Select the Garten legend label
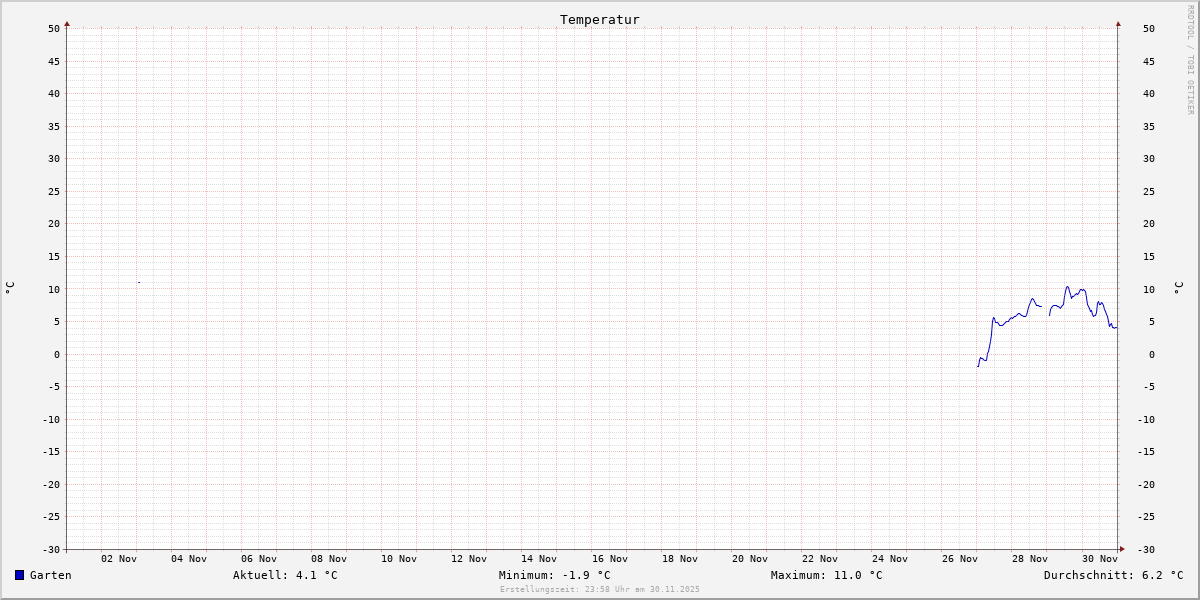Viewport: 1200px width, 600px height. click(x=50, y=575)
